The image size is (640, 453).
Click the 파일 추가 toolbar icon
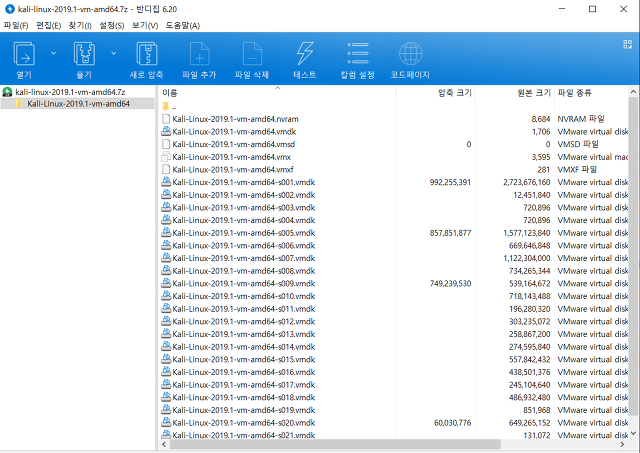tap(199, 53)
